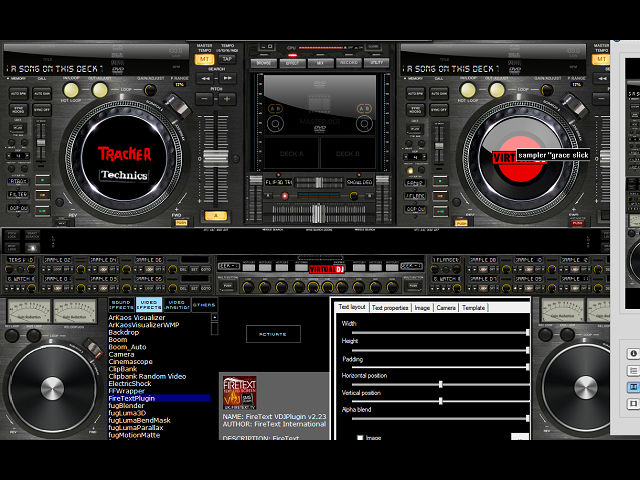640x480 pixels.
Task: Click the MIX button
Action: pos(320,63)
